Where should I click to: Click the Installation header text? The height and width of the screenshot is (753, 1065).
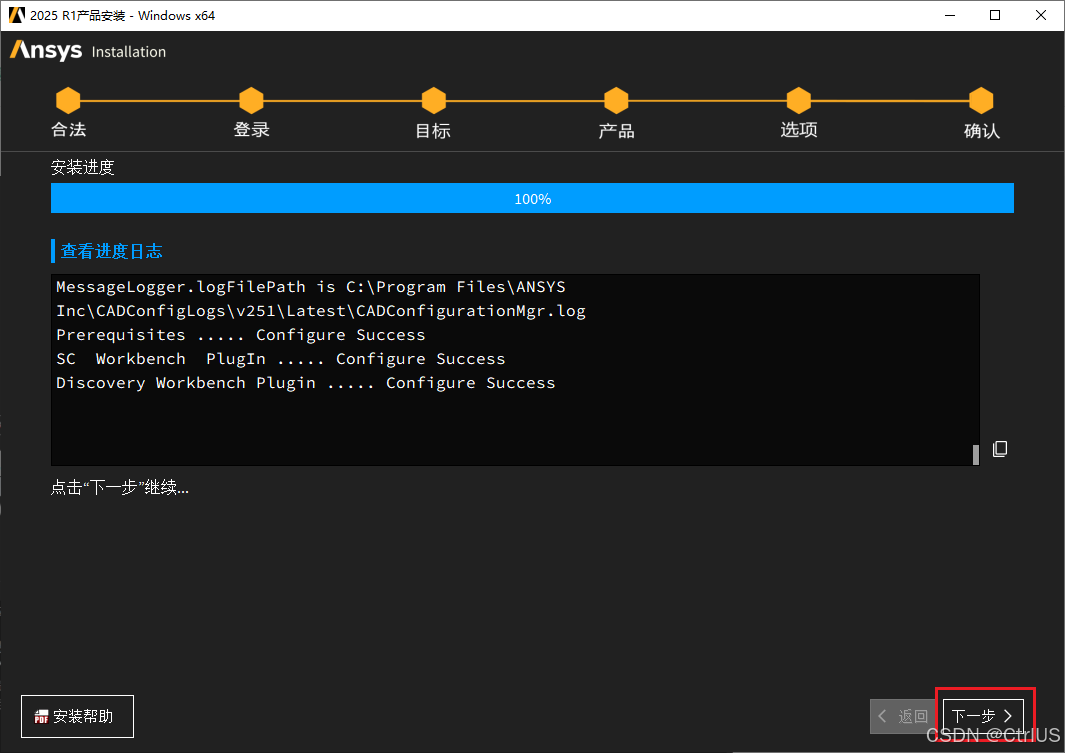click(x=128, y=52)
